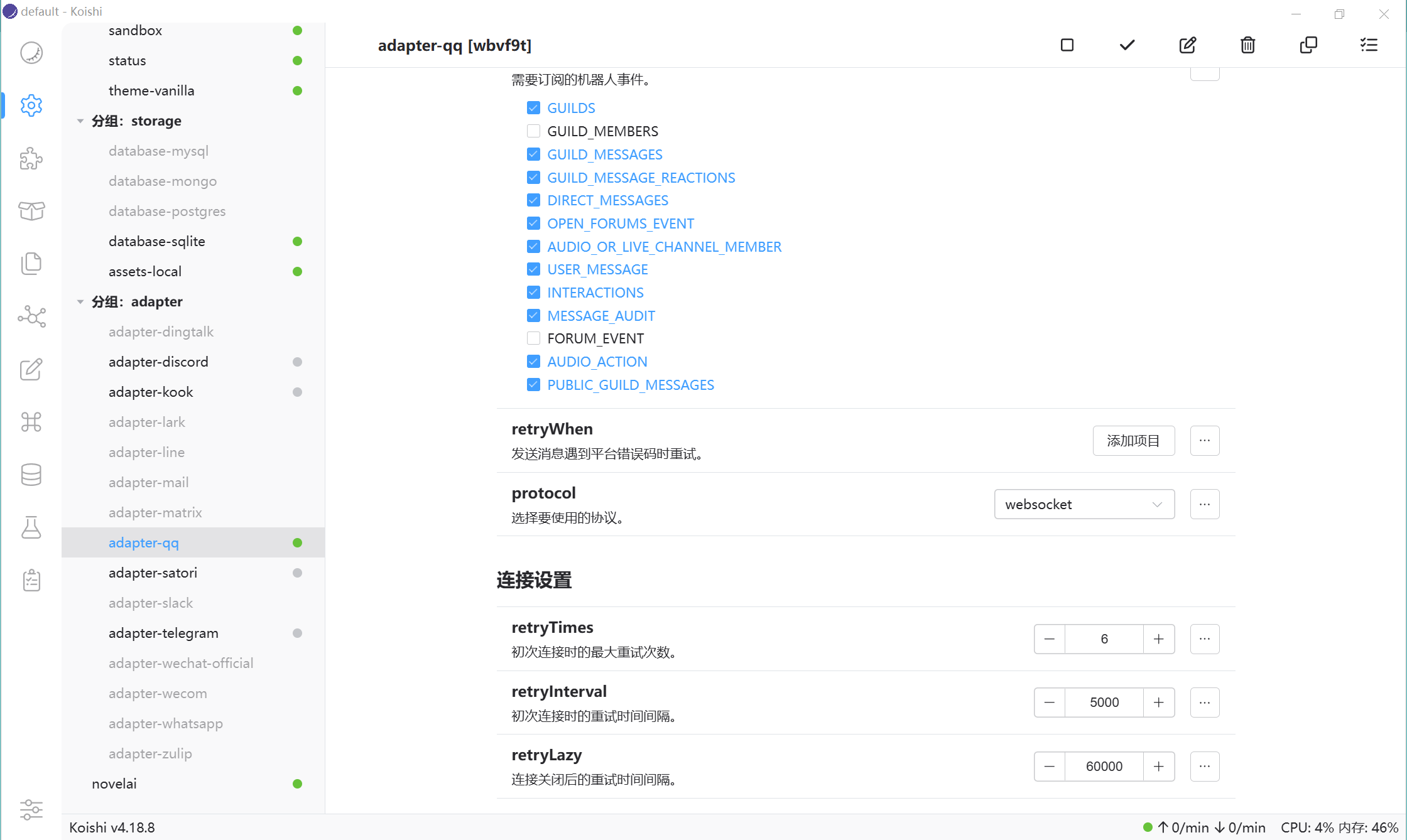The height and width of the screenshot is (840, 1407).
Task: Open the retryTimes more options menu
Action: (x=1205, y=639)
